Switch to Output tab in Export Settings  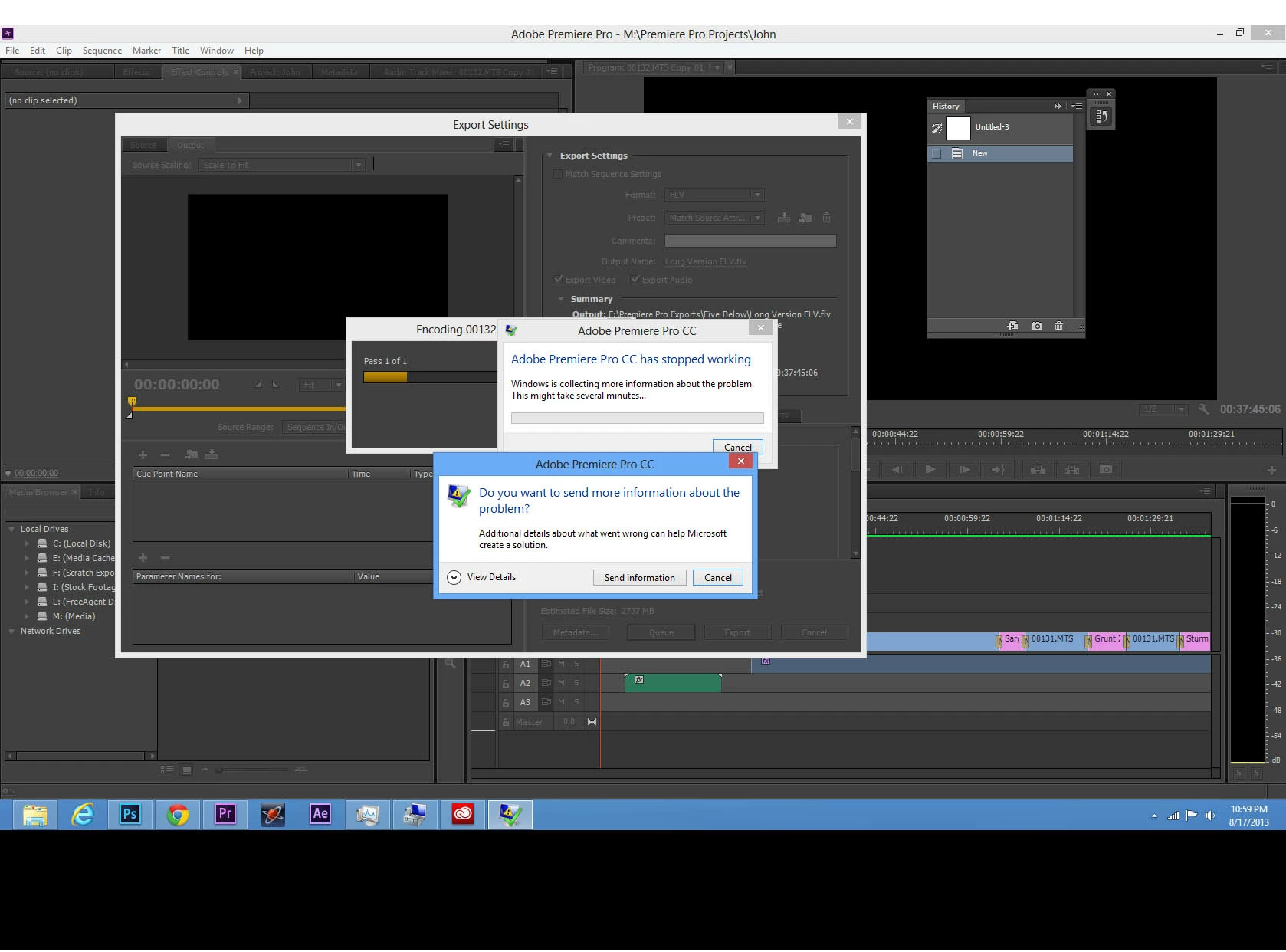coord(191,145)
